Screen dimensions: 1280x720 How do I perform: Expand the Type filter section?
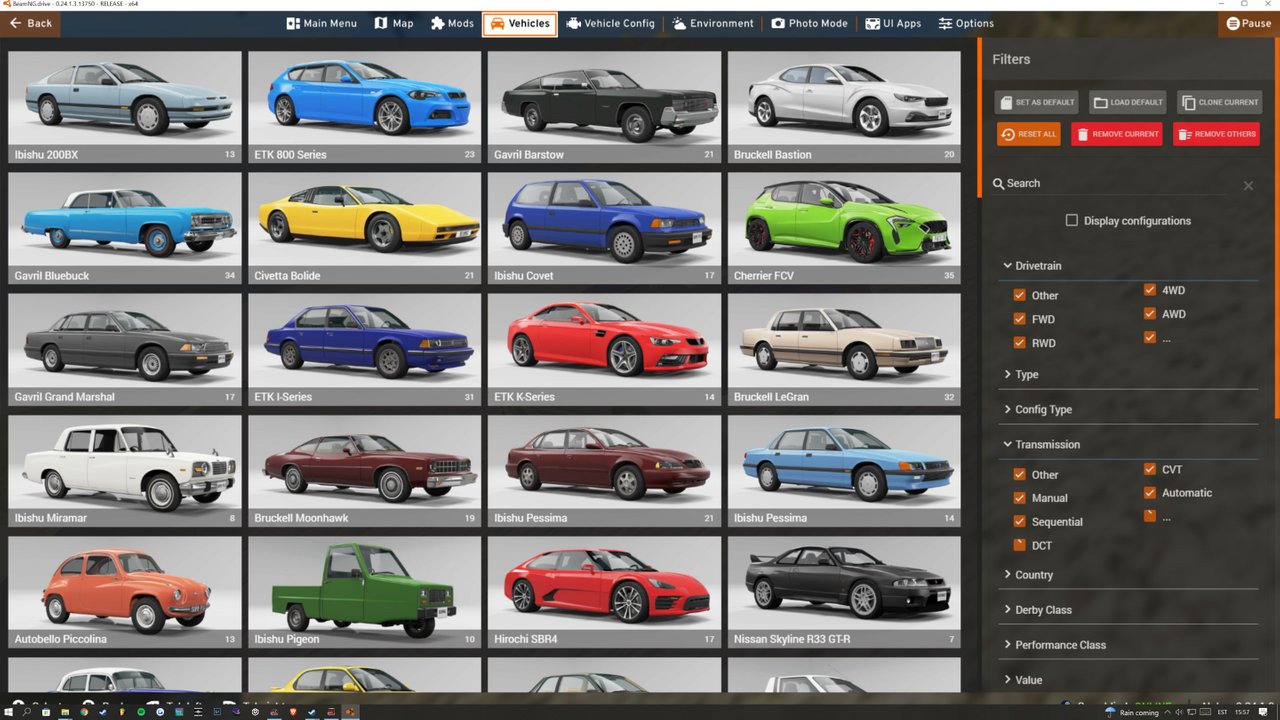[x=1128, y=374]
